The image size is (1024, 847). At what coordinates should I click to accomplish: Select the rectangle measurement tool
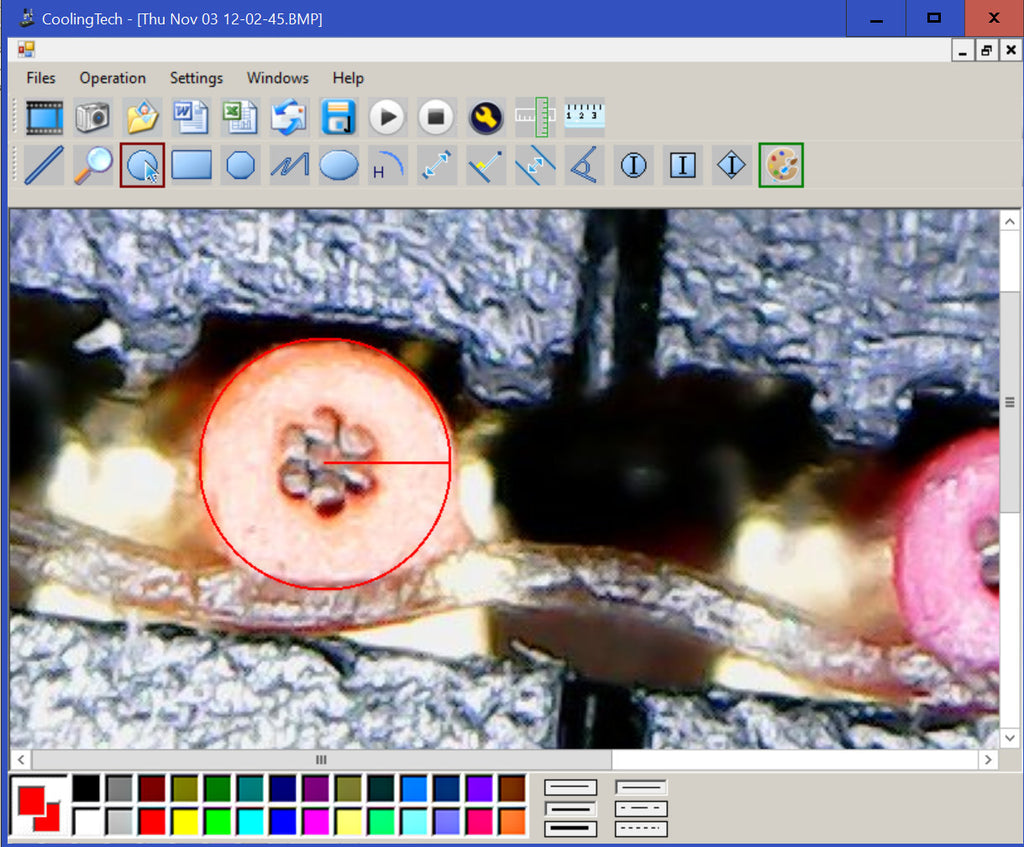click(191, 165)
